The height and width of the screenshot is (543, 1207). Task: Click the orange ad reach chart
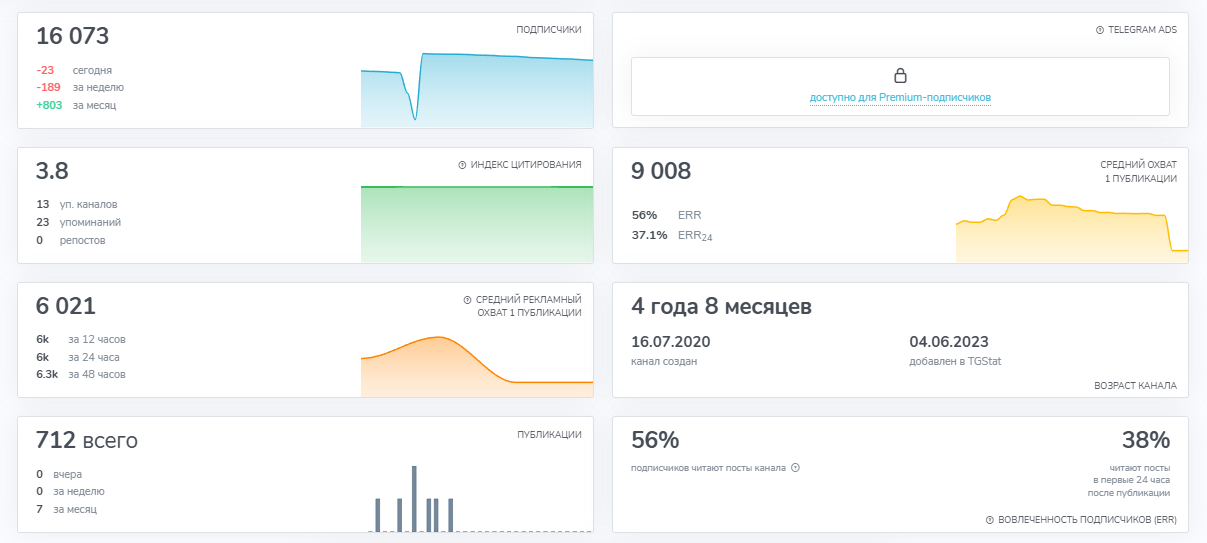coord(477,366)
